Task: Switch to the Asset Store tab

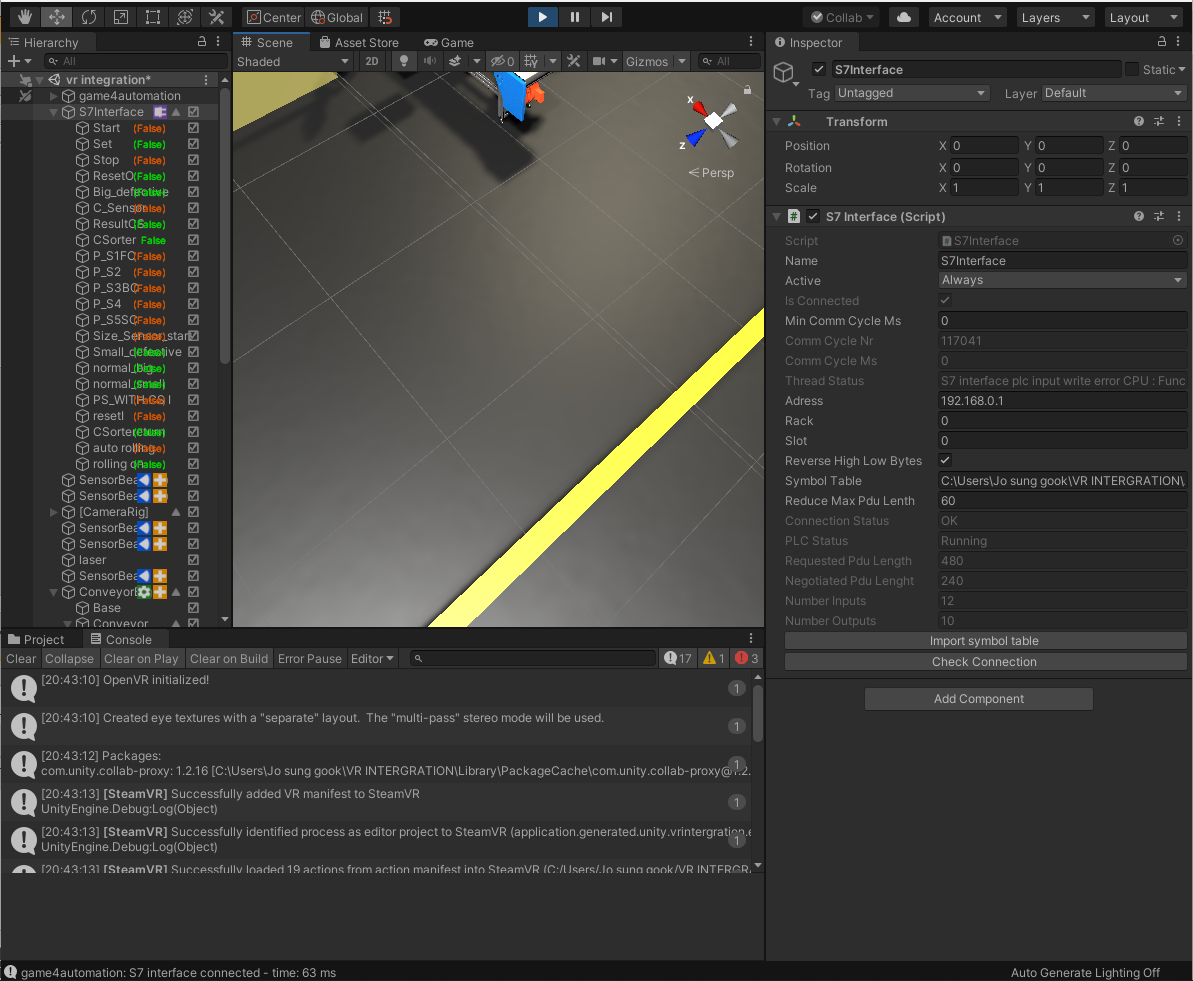Action: [358, 43]
